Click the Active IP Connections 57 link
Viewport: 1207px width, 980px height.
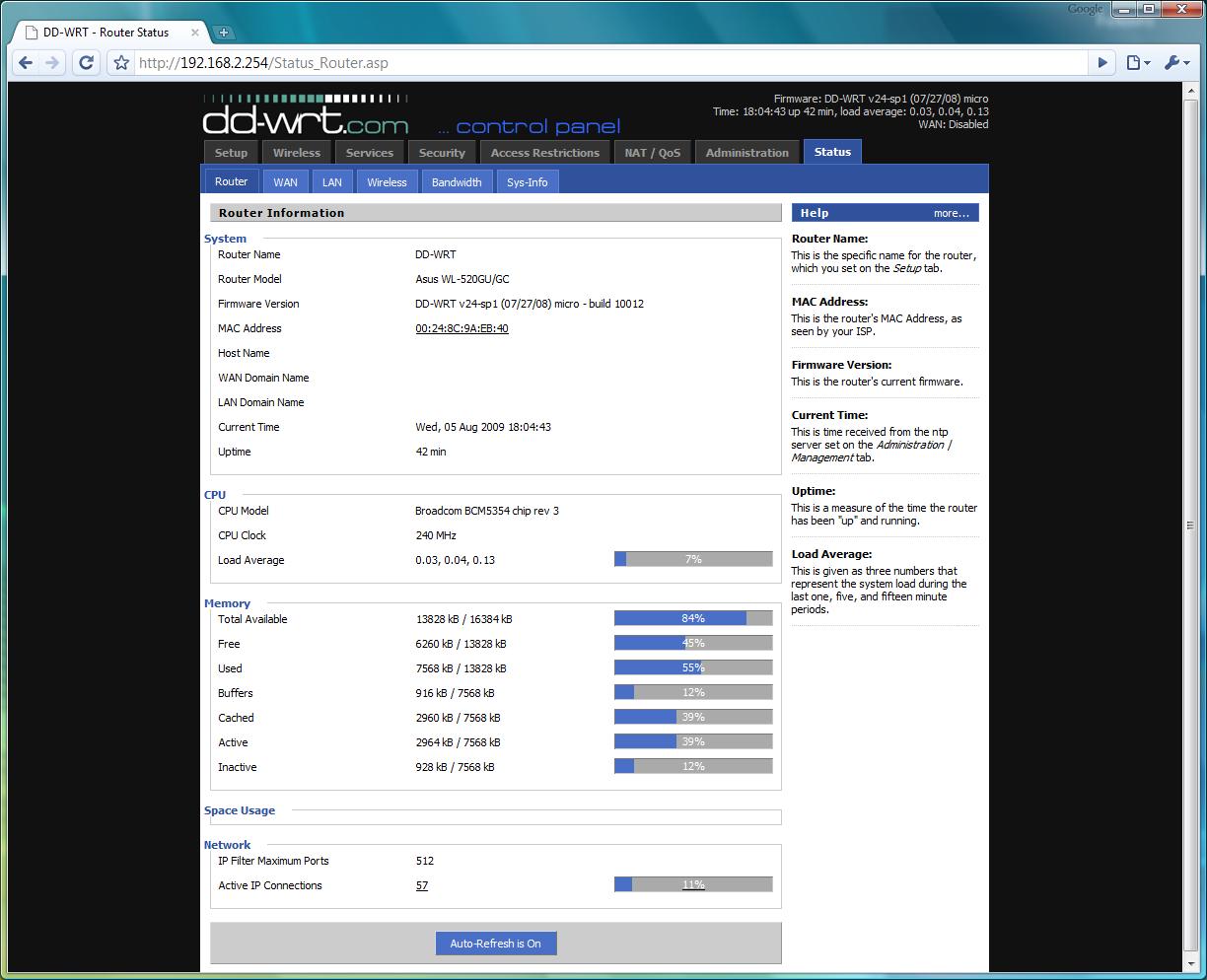point(422,885)
